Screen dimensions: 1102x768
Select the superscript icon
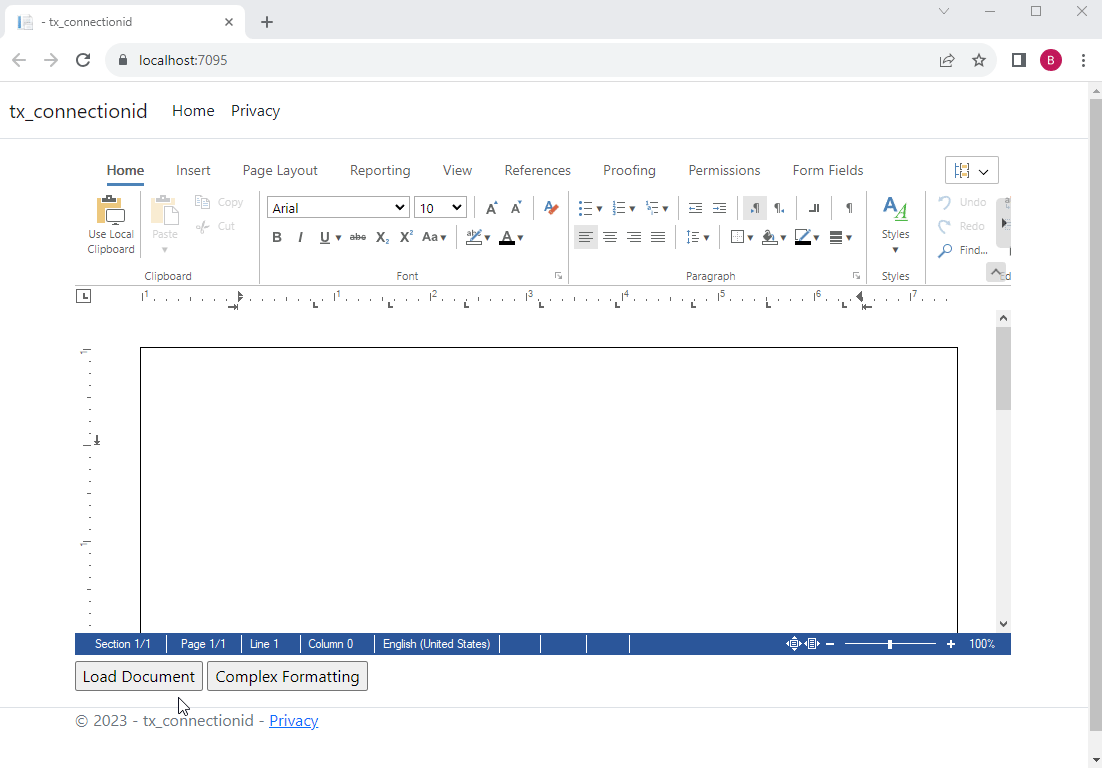click(x=405, y=237)
